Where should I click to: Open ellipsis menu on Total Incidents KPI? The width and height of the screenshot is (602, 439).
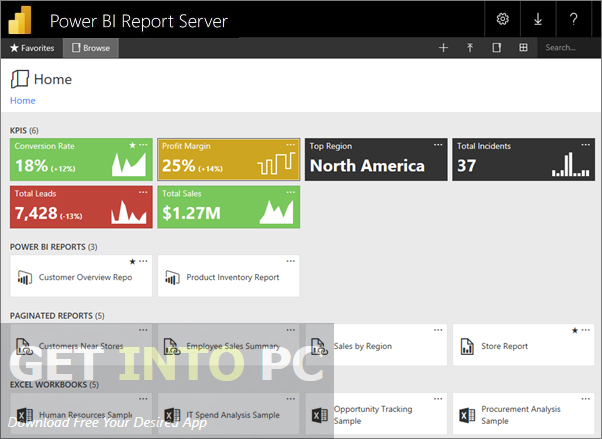point(585,145)
